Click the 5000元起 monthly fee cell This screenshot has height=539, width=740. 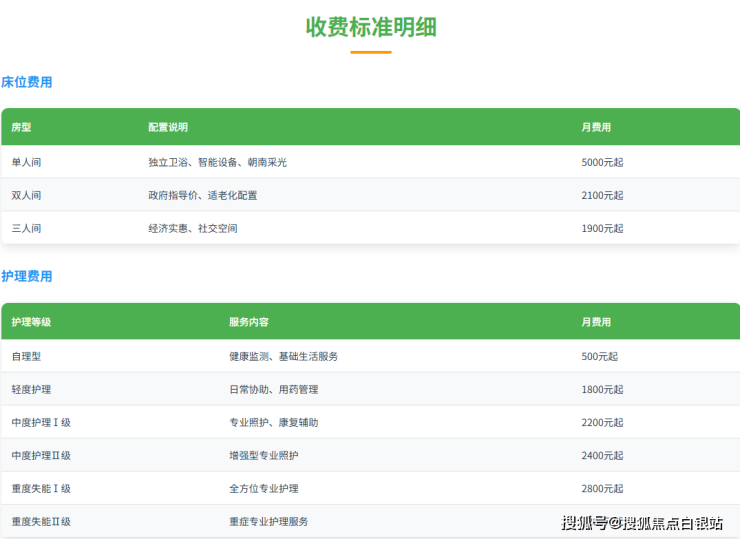(602, 162)
